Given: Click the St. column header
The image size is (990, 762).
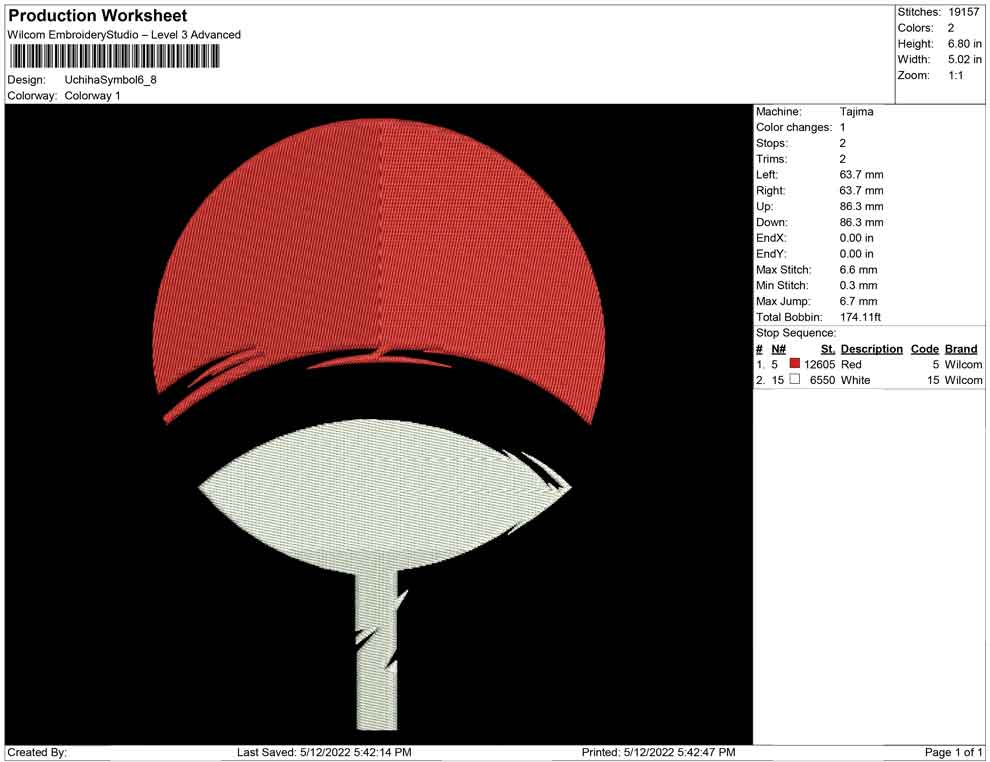Looking at the screenshot, I should [x=827, y=349].
